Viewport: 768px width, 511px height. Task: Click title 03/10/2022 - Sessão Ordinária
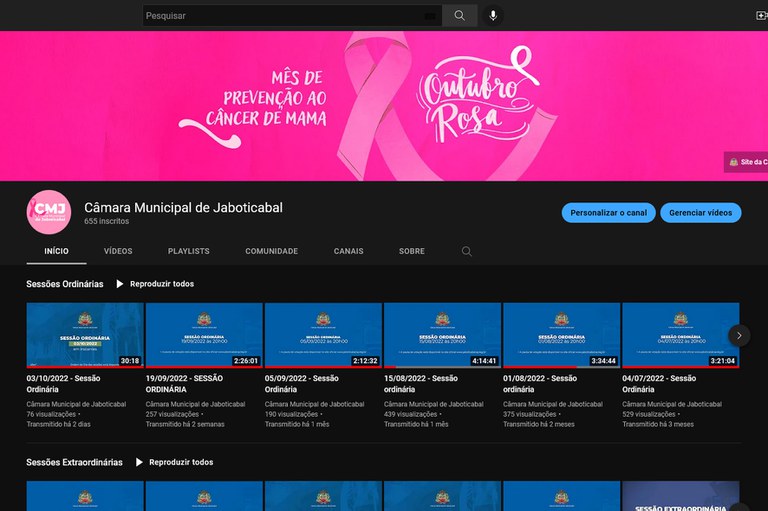[63, 384]
